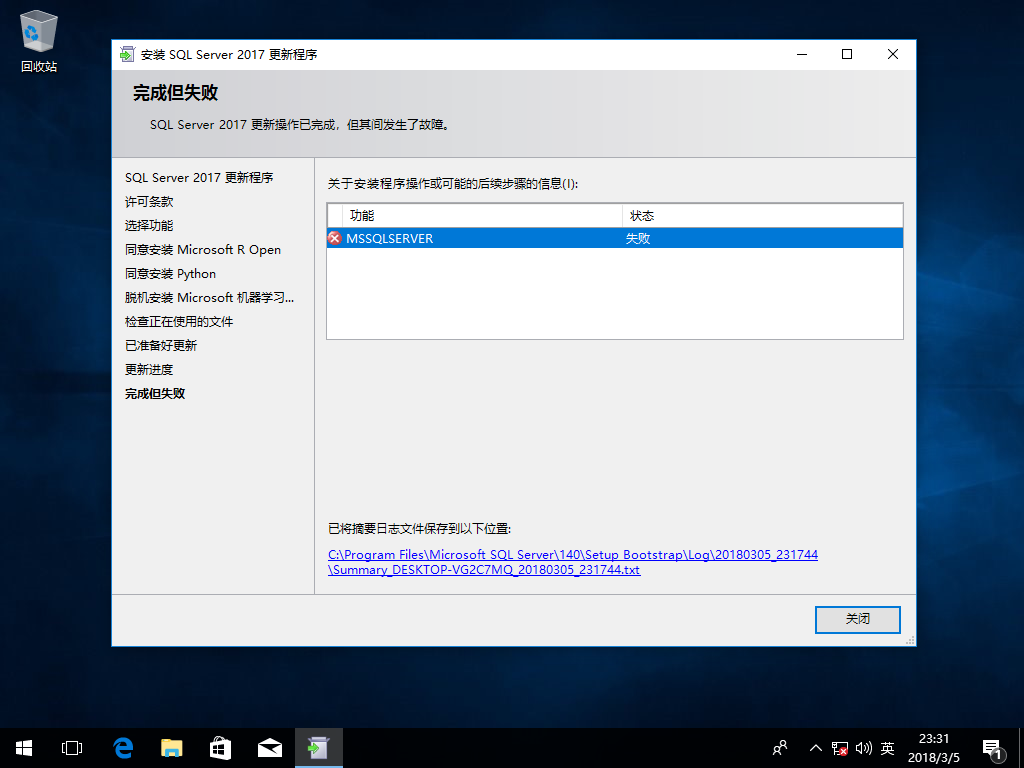Viewport: 1024px width, 768px height.
Task: Click the 脱机安装 Microsoft 机器学习 step
Action: 210,298
